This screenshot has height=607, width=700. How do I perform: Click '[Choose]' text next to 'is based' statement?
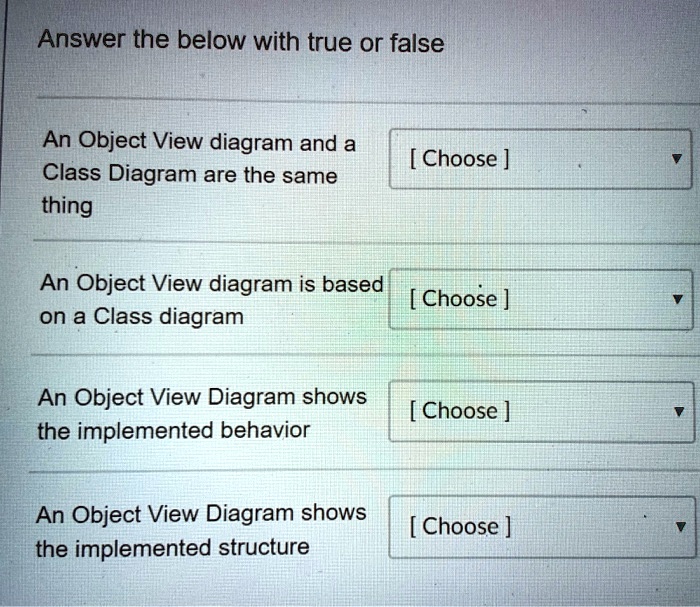tap(460, 299)
